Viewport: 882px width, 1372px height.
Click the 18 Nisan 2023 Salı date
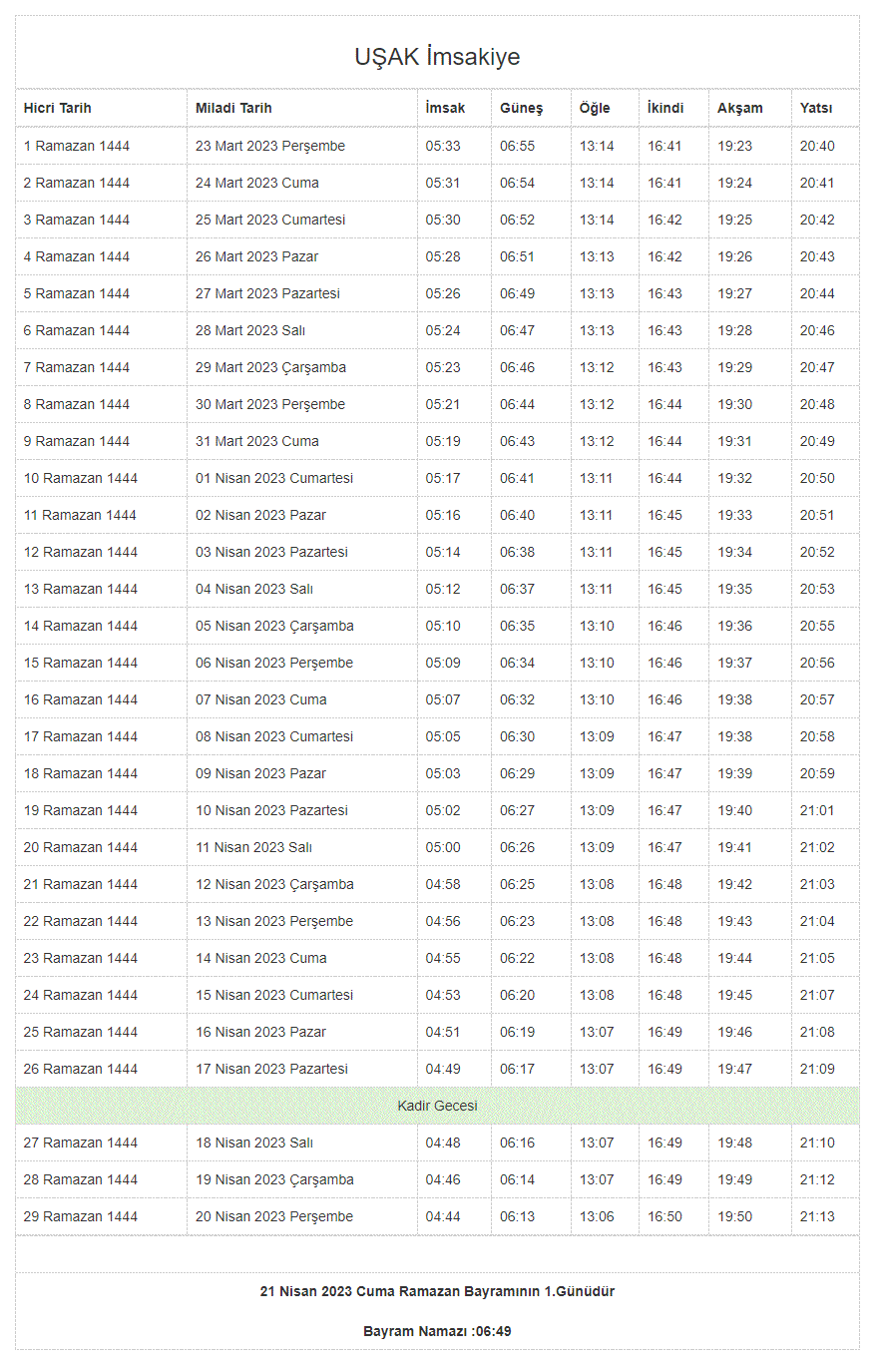[x=254, y=1143]
